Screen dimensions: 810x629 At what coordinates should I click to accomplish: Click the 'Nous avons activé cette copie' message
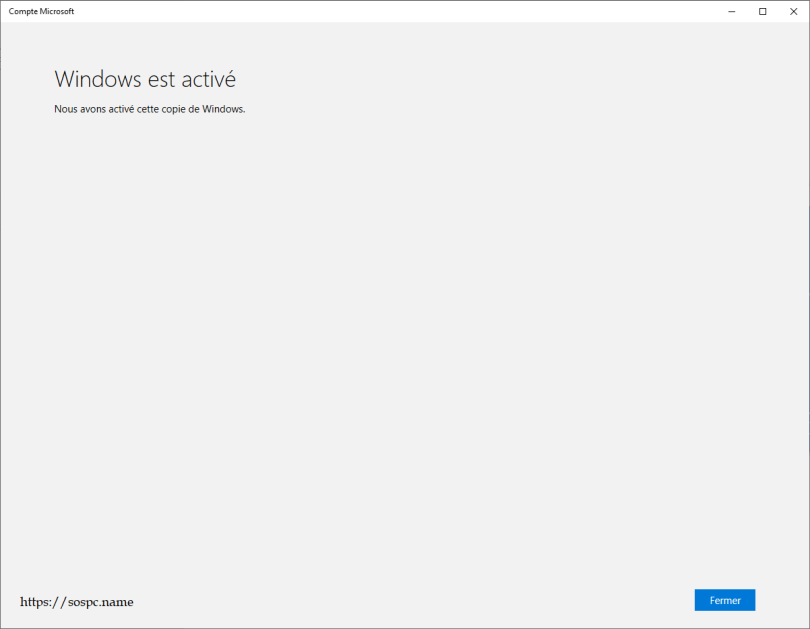pos(150,109)
